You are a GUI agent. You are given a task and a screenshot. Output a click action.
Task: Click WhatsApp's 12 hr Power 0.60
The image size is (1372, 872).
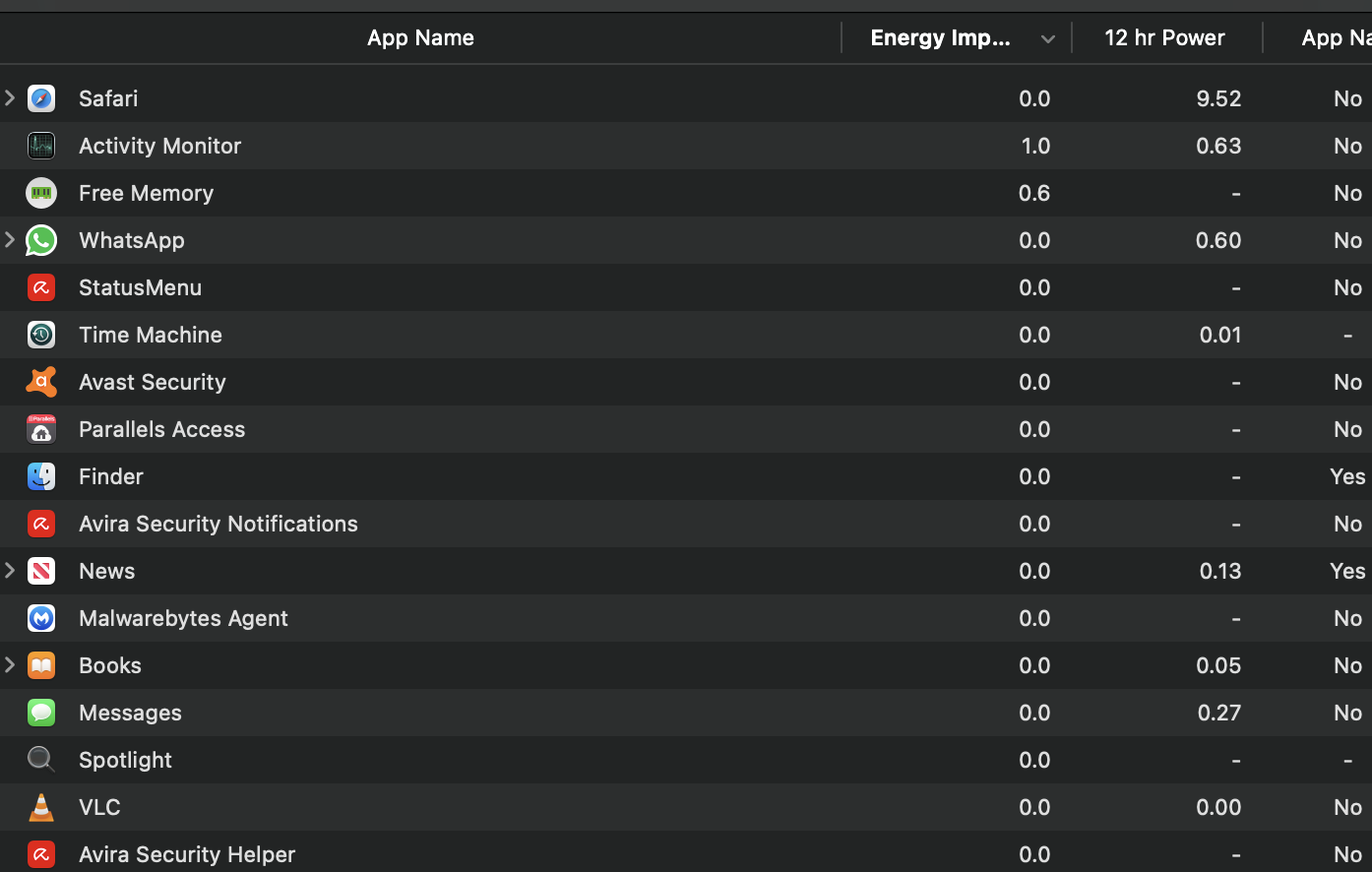point(1218,240)
